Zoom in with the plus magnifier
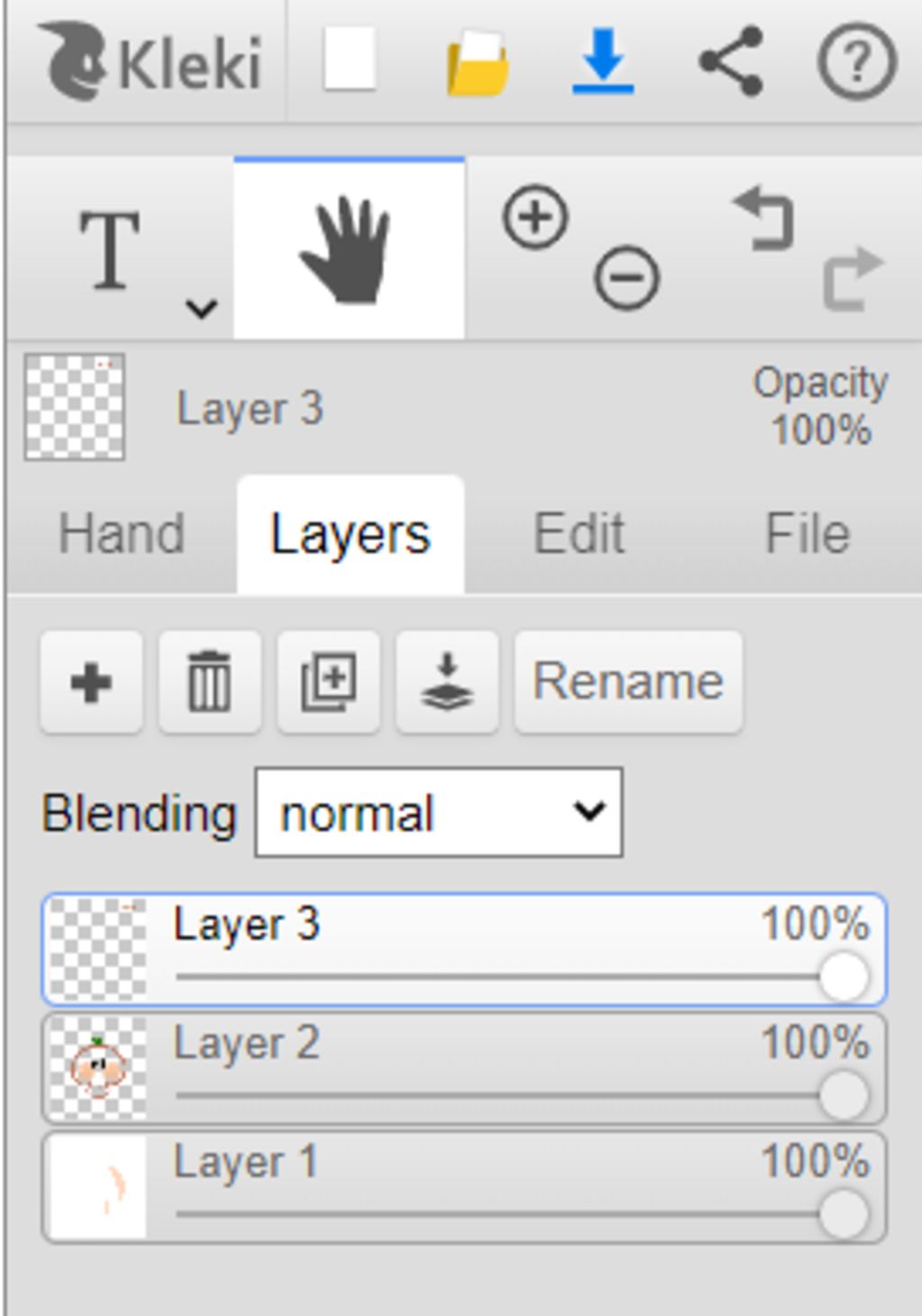Viewport: 922px width, 1316px height. [536, 217]
